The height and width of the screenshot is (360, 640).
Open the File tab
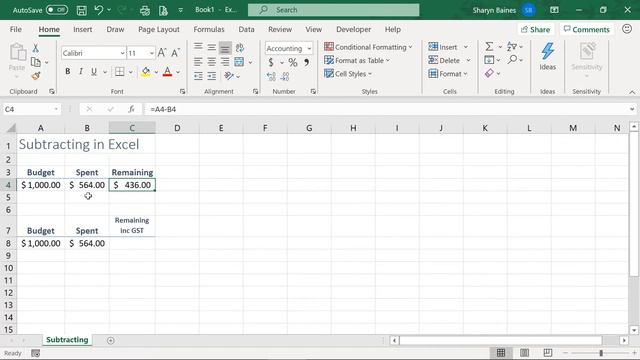point(16,29)
